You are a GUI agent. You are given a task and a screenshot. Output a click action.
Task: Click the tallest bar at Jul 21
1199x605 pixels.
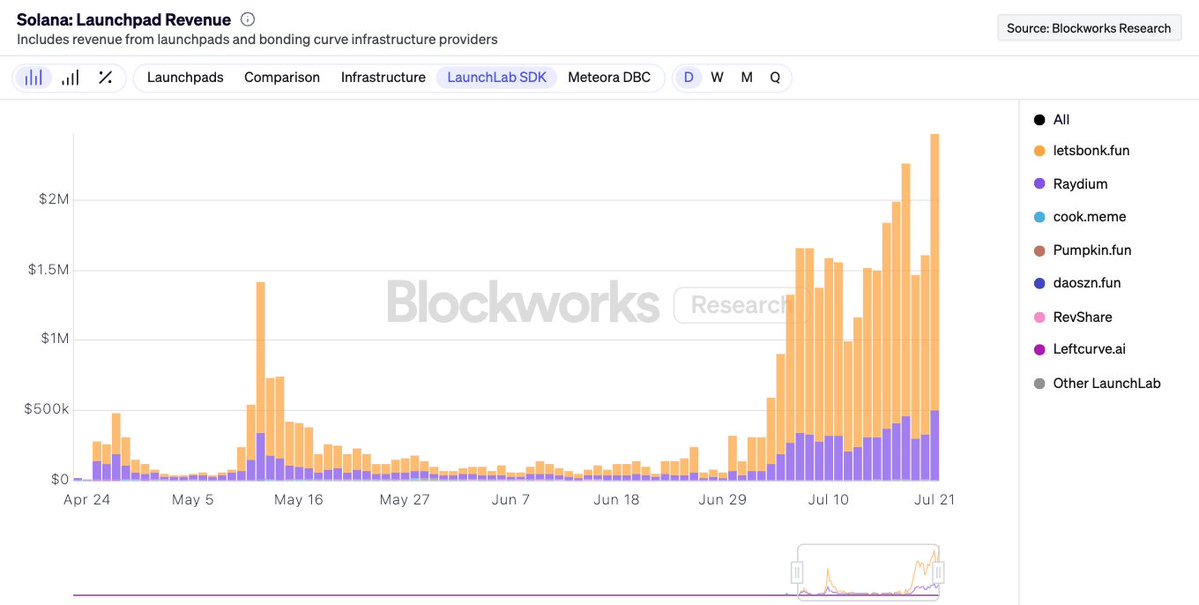pyautogui.click(x=934, y=307)
